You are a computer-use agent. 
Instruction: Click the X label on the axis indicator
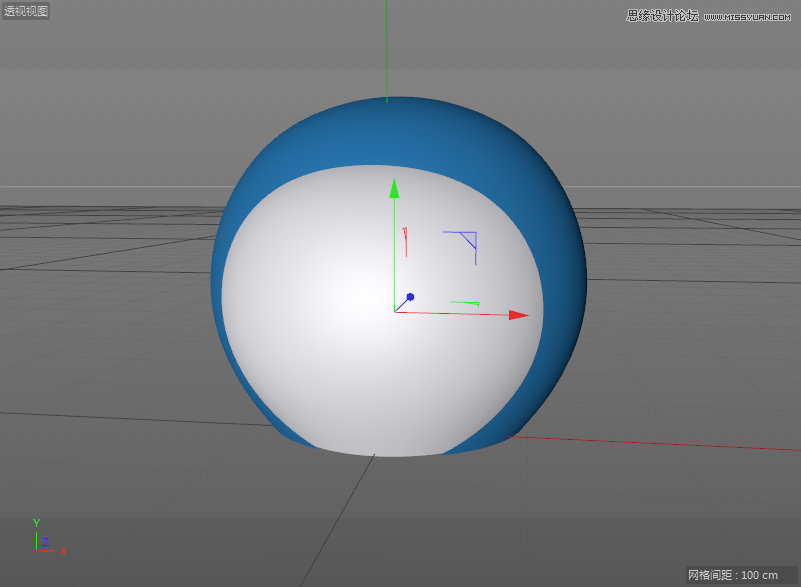click(62, 551)
